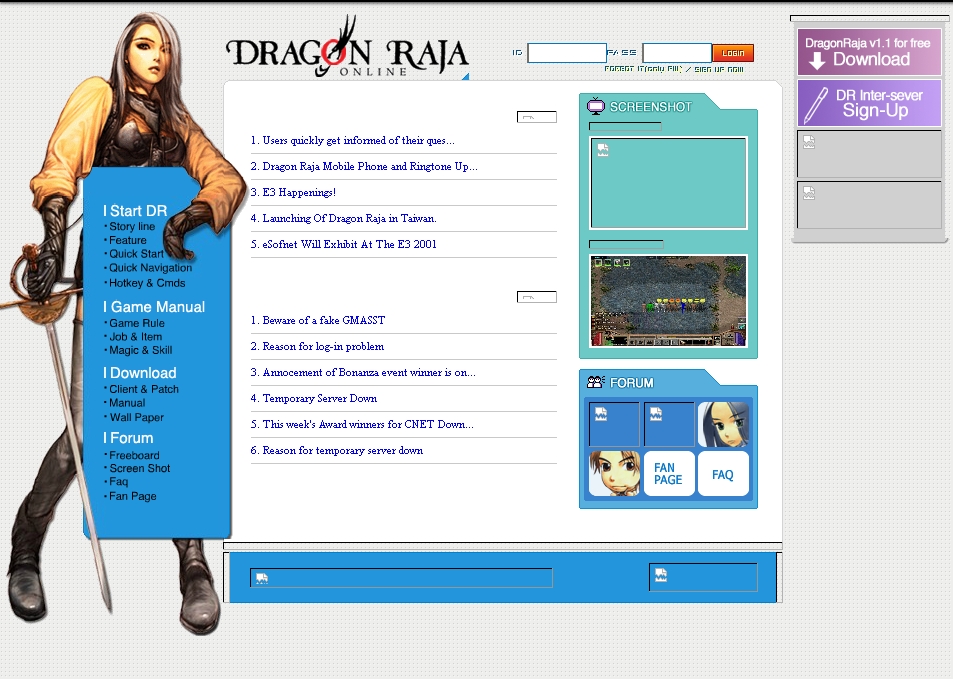Click the brown-haired boy avatar in Forum
This screenshot has height=679, width=953.
(x=614, y=473)
